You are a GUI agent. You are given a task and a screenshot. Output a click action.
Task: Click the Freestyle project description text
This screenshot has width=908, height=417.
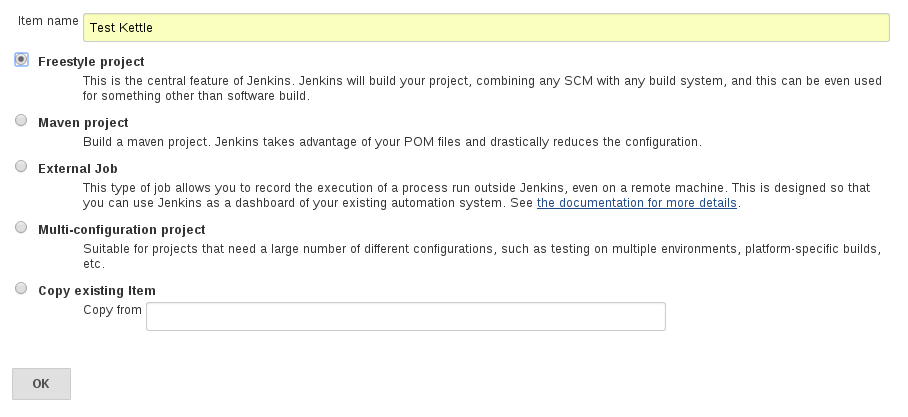(x=482, y=89)
